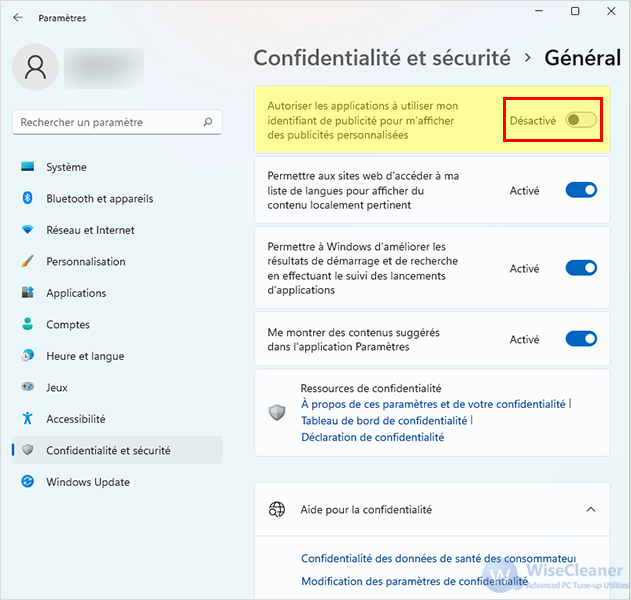Click the Accessibilité figure icon
Screen dimensions: 631x600
pos(27,419)
